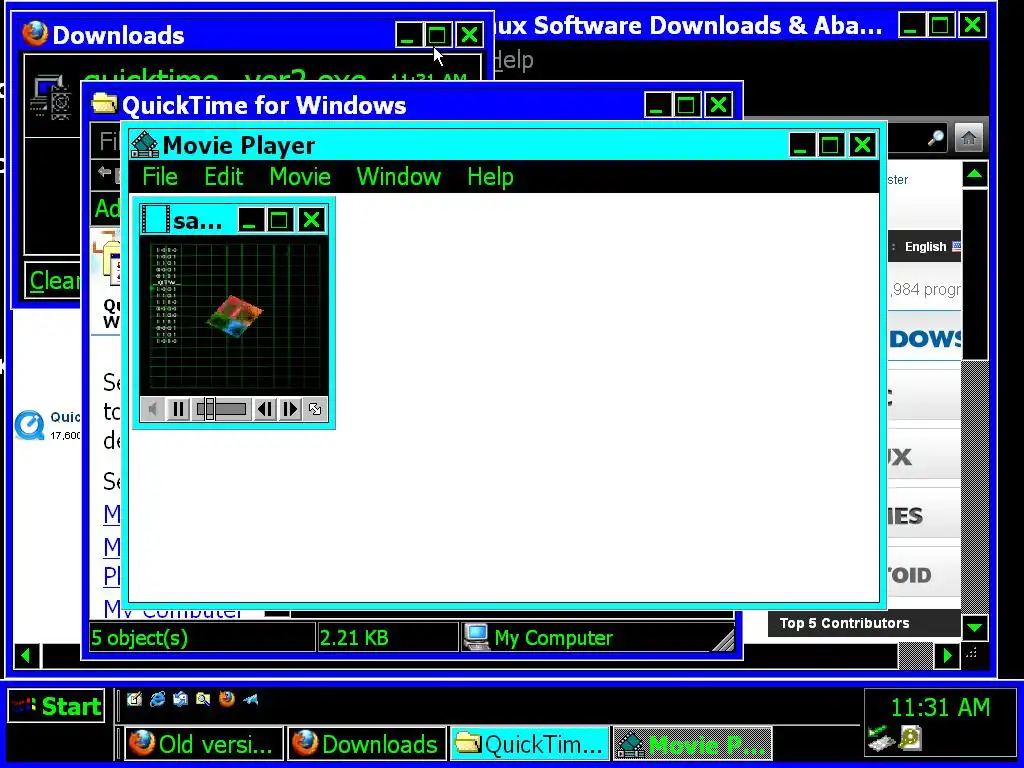
Task: Open the English language selector on webpage
Action: [x=927, y=247]
